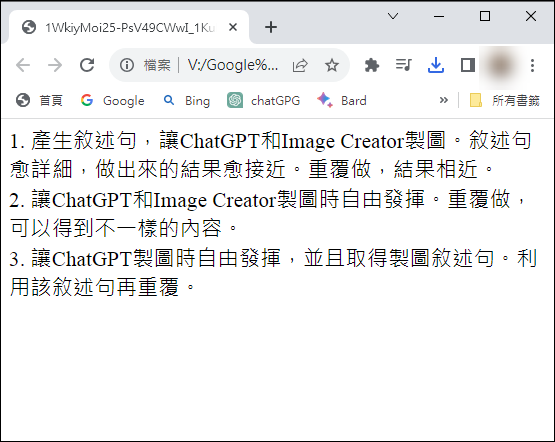
Task: Open the tab search chevron
Action: 393,16
